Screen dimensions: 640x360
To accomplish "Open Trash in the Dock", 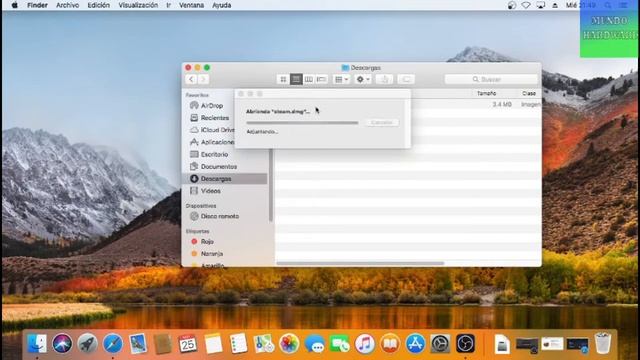I will 602,344.
